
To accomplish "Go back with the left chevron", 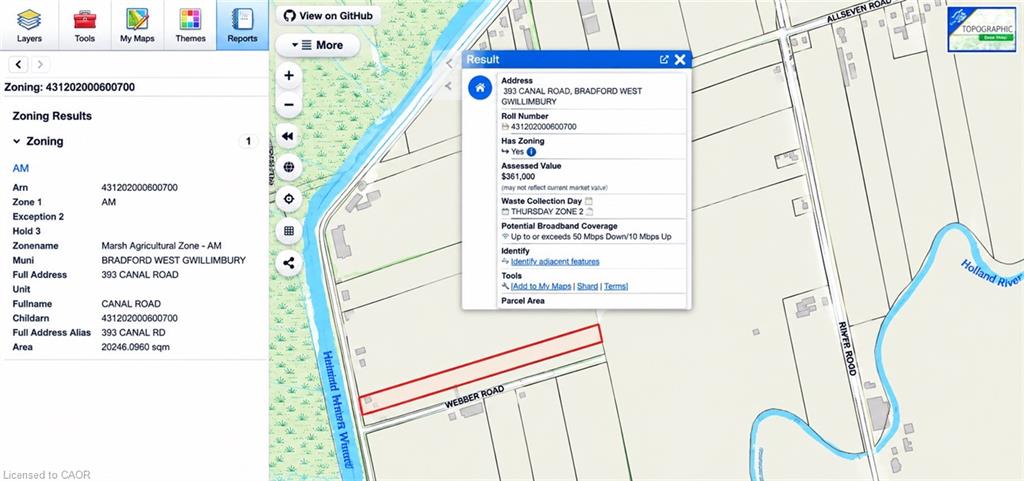I will point(18,64).
